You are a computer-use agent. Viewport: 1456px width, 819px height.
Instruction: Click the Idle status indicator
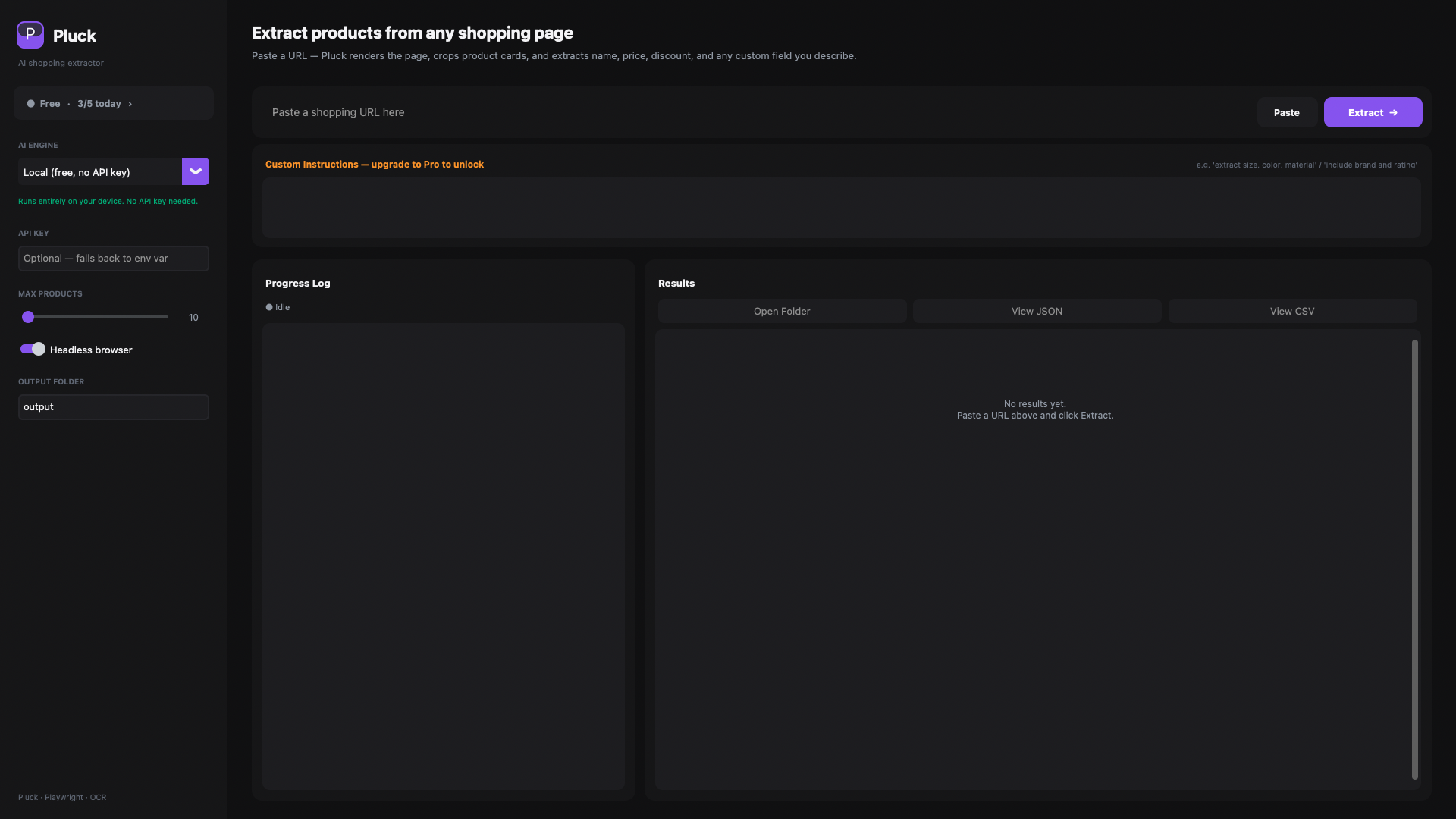(278, 307)
